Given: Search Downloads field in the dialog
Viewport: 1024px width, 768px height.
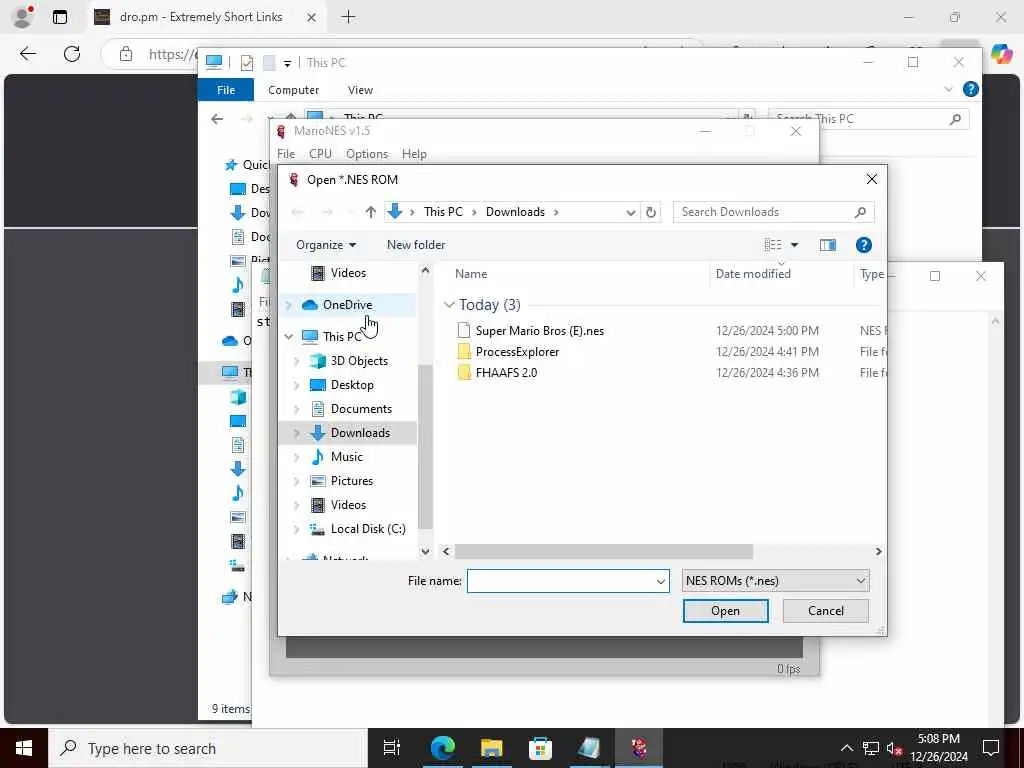Looking at the screenshot, I should point(773,212).
